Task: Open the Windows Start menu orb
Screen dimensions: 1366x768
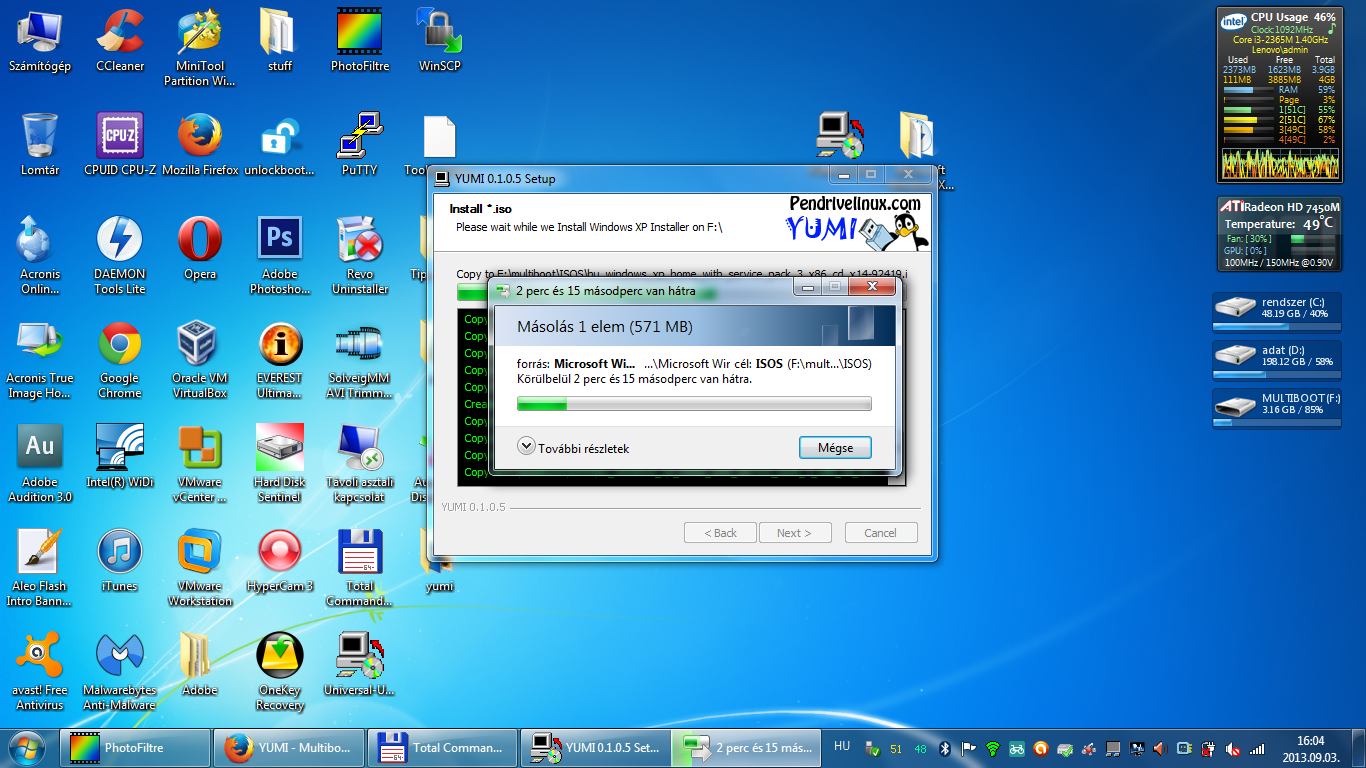Action: click(27, 747)
